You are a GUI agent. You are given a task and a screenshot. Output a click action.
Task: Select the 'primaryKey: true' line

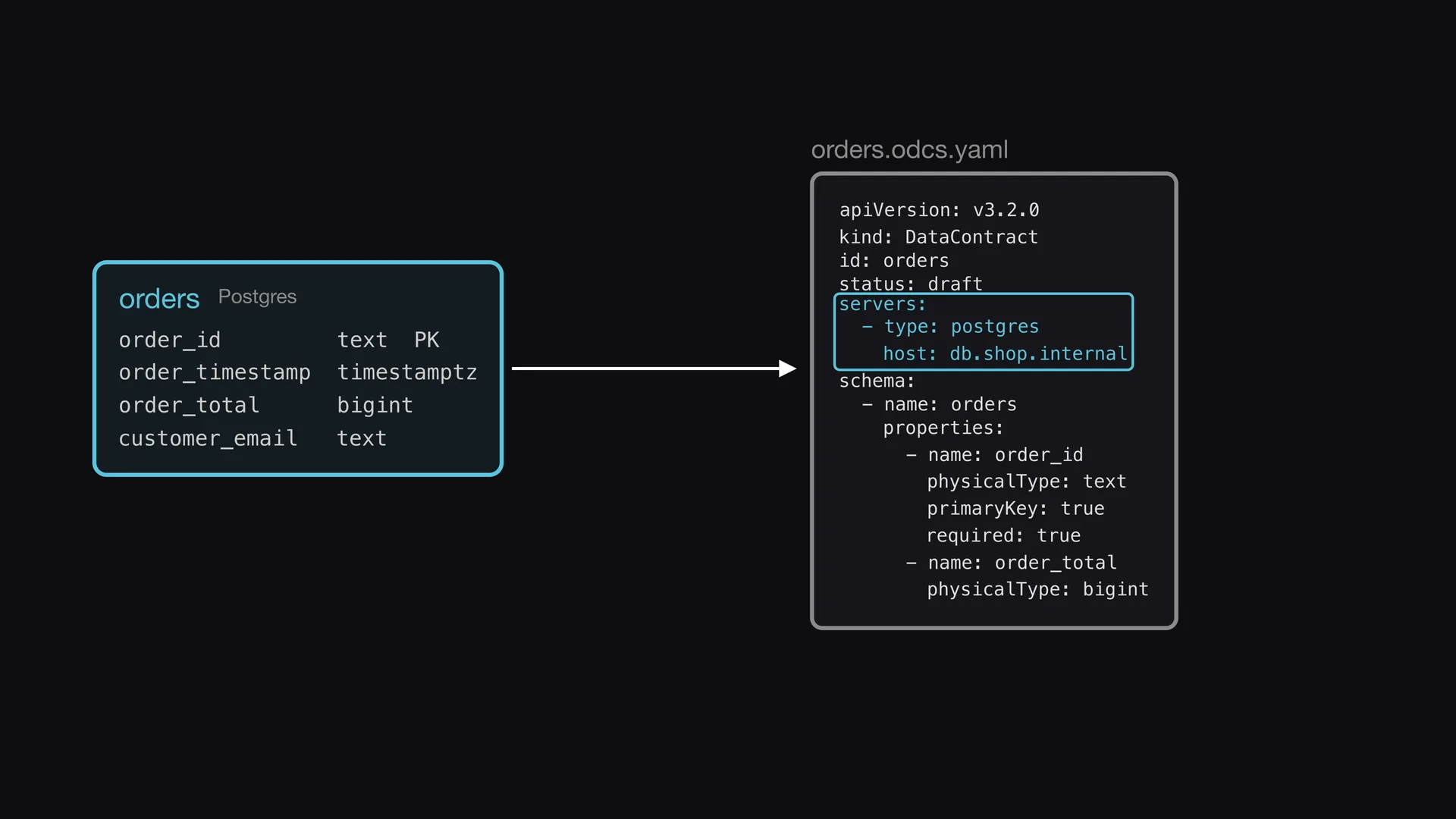point(1015,509)
